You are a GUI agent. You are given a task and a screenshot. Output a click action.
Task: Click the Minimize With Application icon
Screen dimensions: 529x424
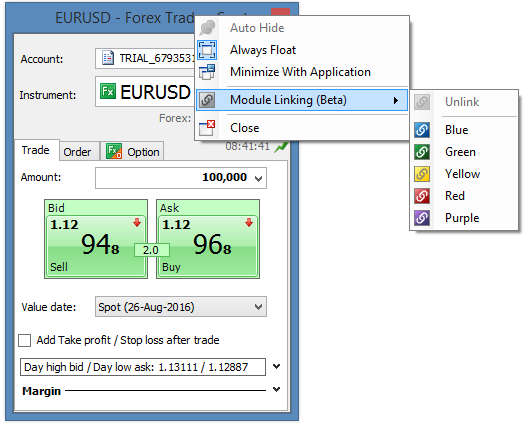206,72
